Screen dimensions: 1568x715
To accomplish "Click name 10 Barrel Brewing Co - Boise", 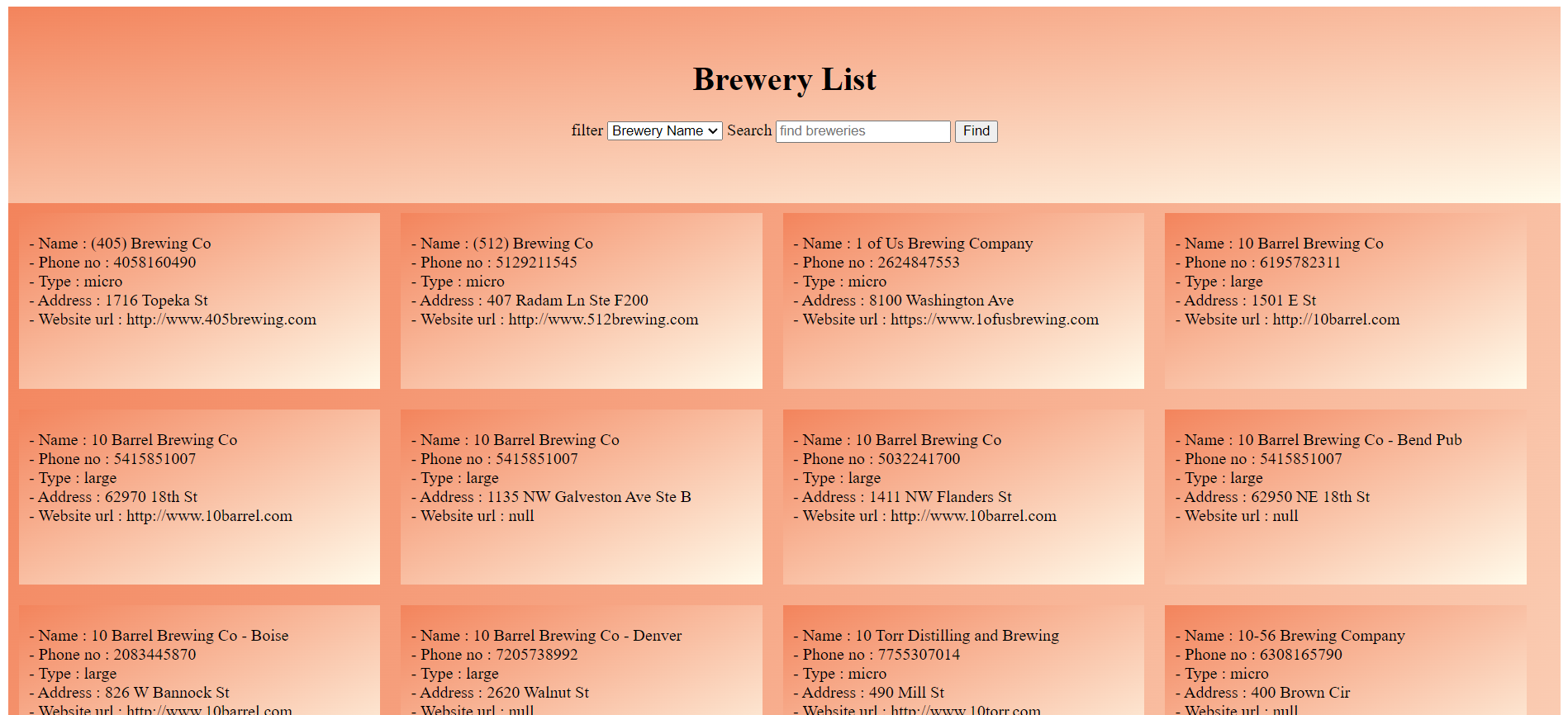I will coord(190,636).
